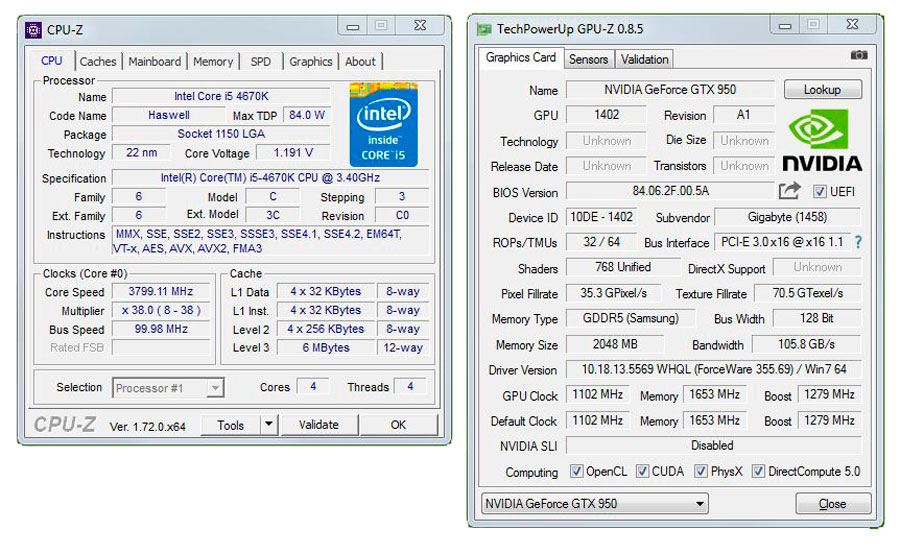900x554 pixels.
Task: Click the Bandwidth value 105.8 GB/s
Action: click(806, 344)
